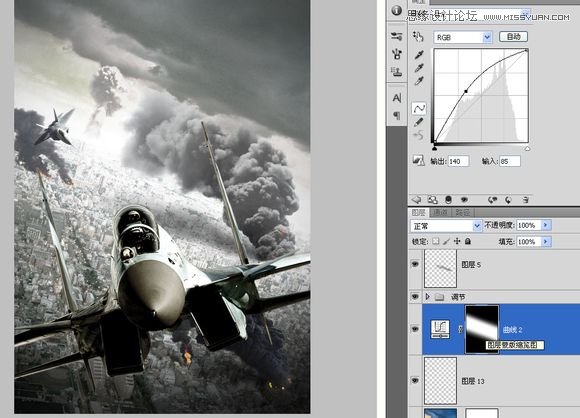580x418 pixels.
Task: Click the 自动 auto button
Action: [513, 36]
